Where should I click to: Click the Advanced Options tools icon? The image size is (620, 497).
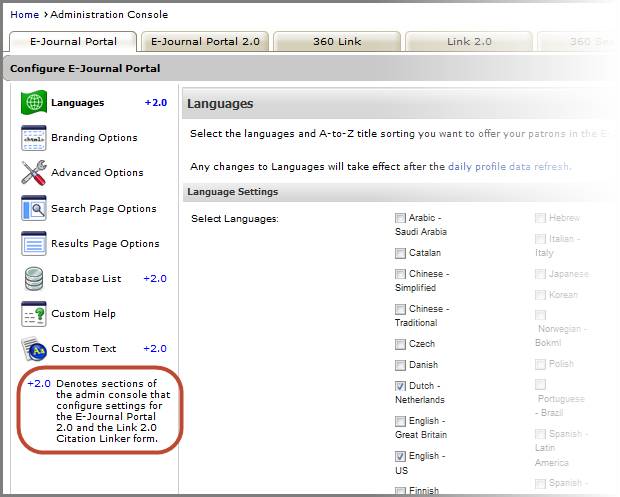click(34, 173)
